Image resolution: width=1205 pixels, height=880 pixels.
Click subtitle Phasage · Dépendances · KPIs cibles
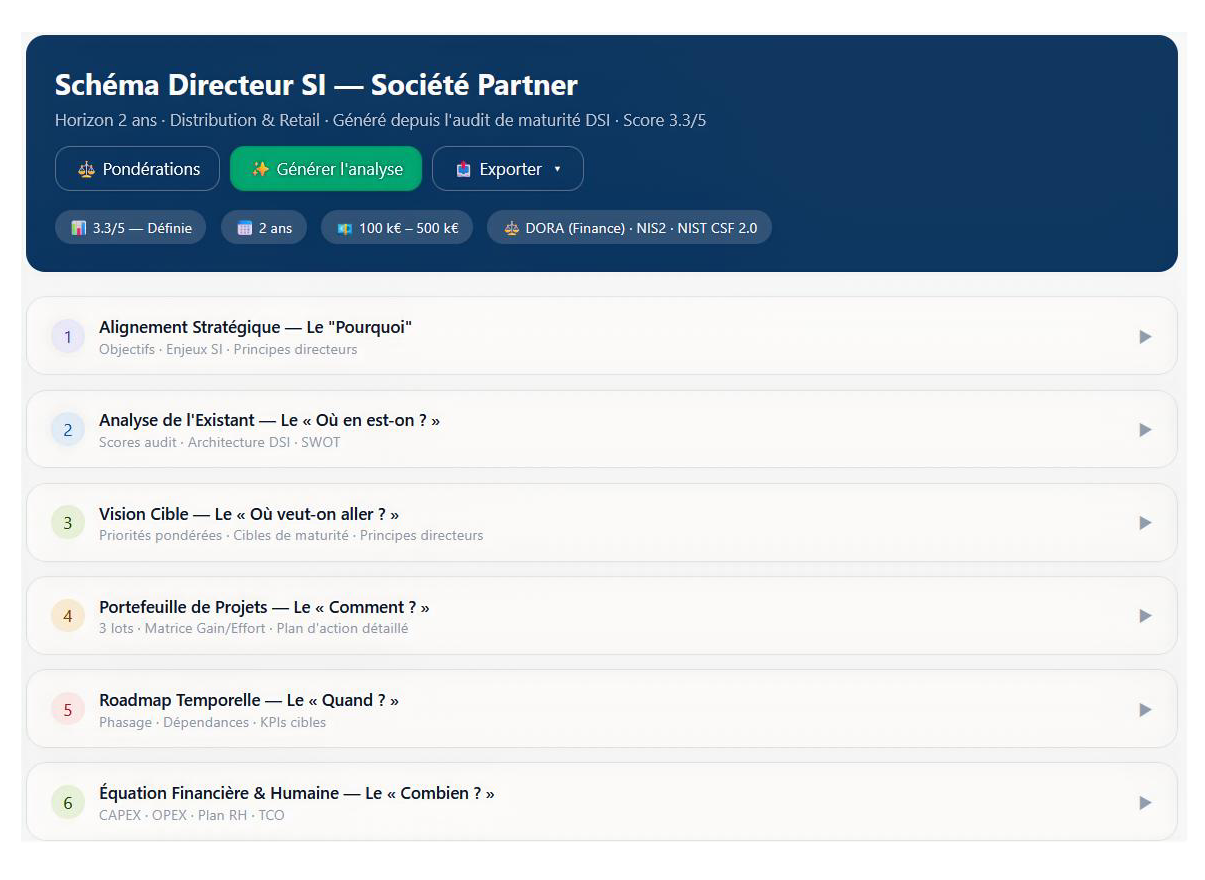tap(213, 722)
